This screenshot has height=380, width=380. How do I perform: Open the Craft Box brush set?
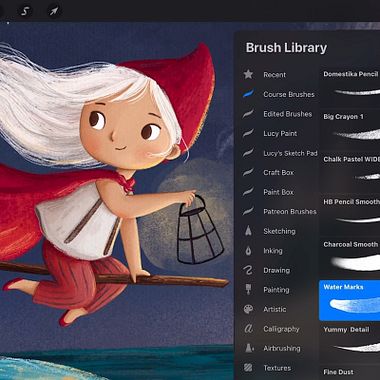[279, 173]
